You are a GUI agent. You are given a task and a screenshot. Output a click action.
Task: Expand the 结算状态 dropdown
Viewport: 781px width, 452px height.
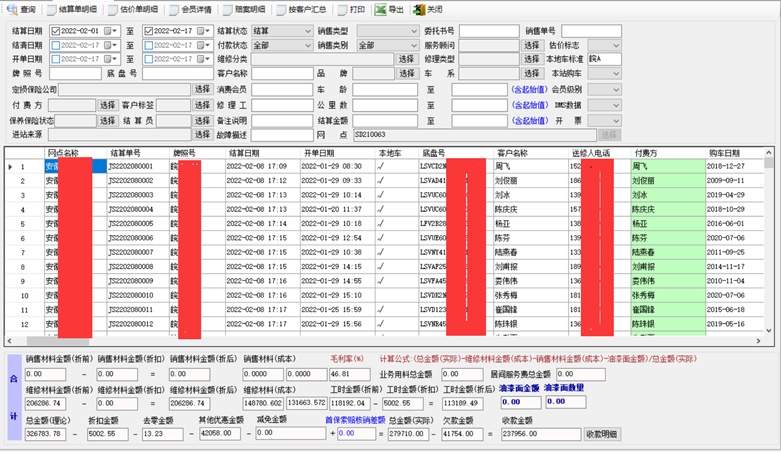[x=306, y=31]
